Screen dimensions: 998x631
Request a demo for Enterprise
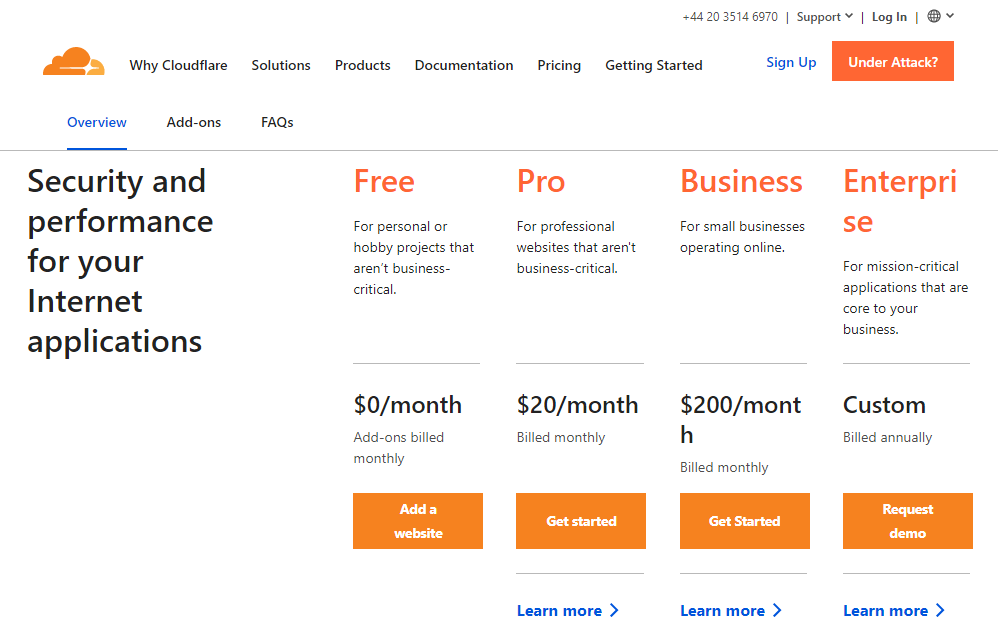tap(907, 521)
